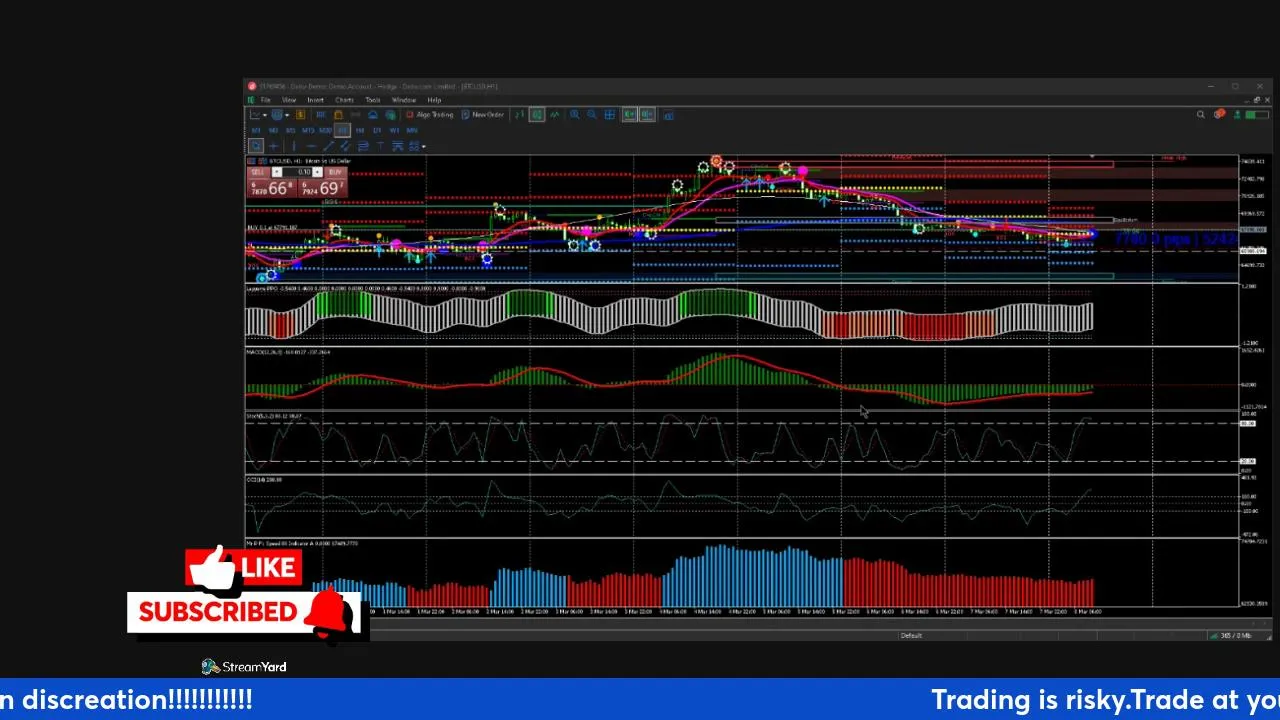Click the zoom in magnifier icon
Viewport: 1280px width, 720px height.
(x=575, y=115)
